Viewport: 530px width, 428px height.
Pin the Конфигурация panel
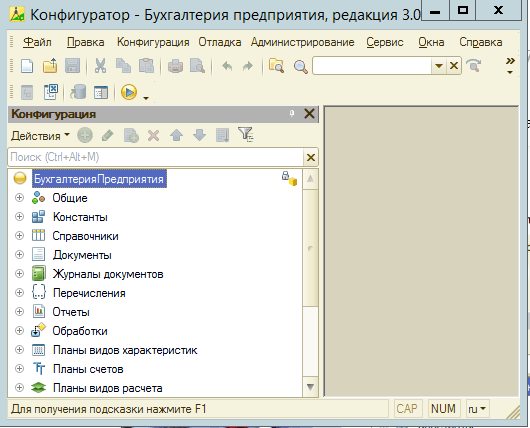(292, 114)
